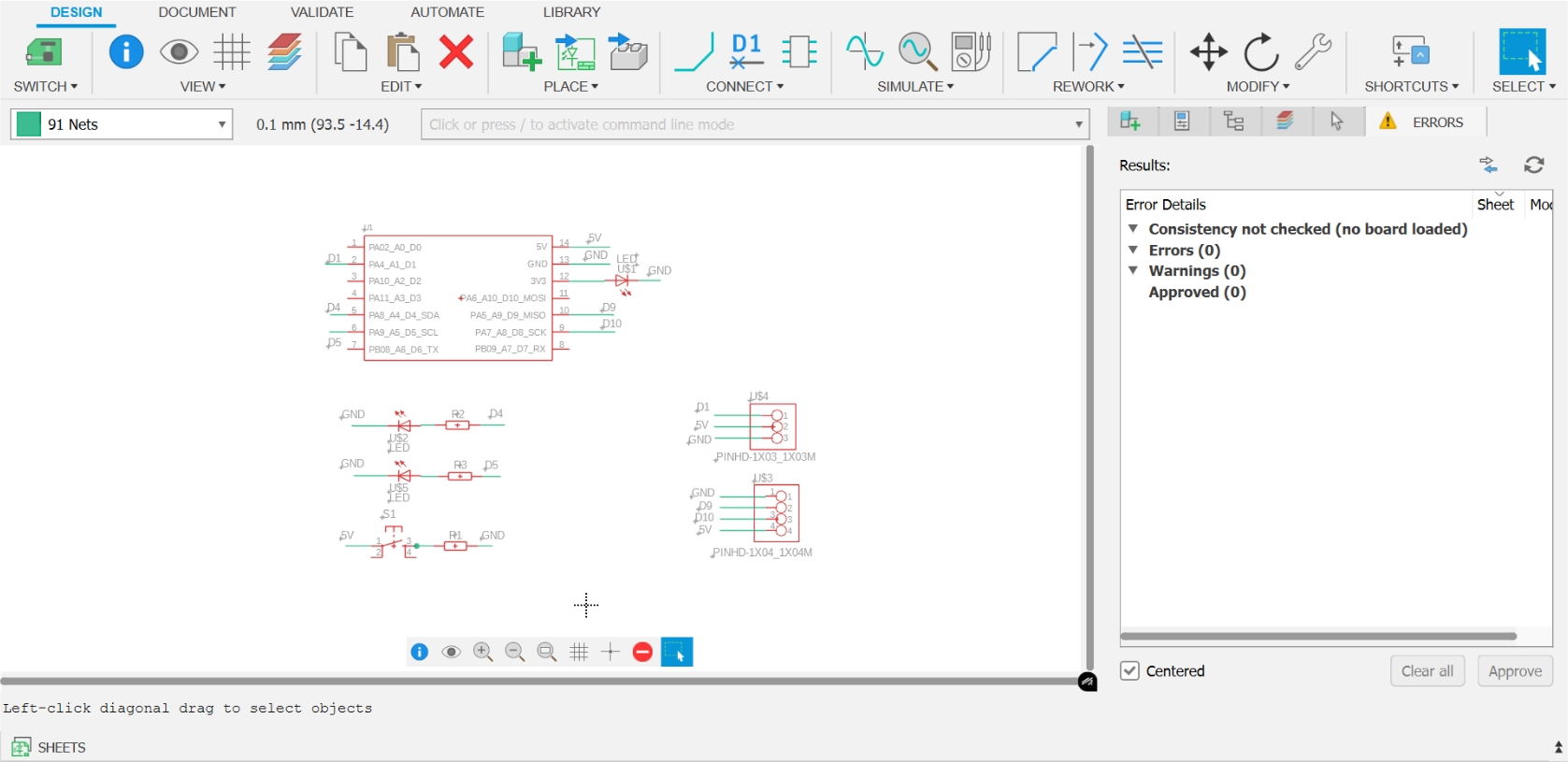Image resolution: width=1568 pixels, height=762 pixels.
Task: Select the Rotate tool icon
Action: [1261, 52]
